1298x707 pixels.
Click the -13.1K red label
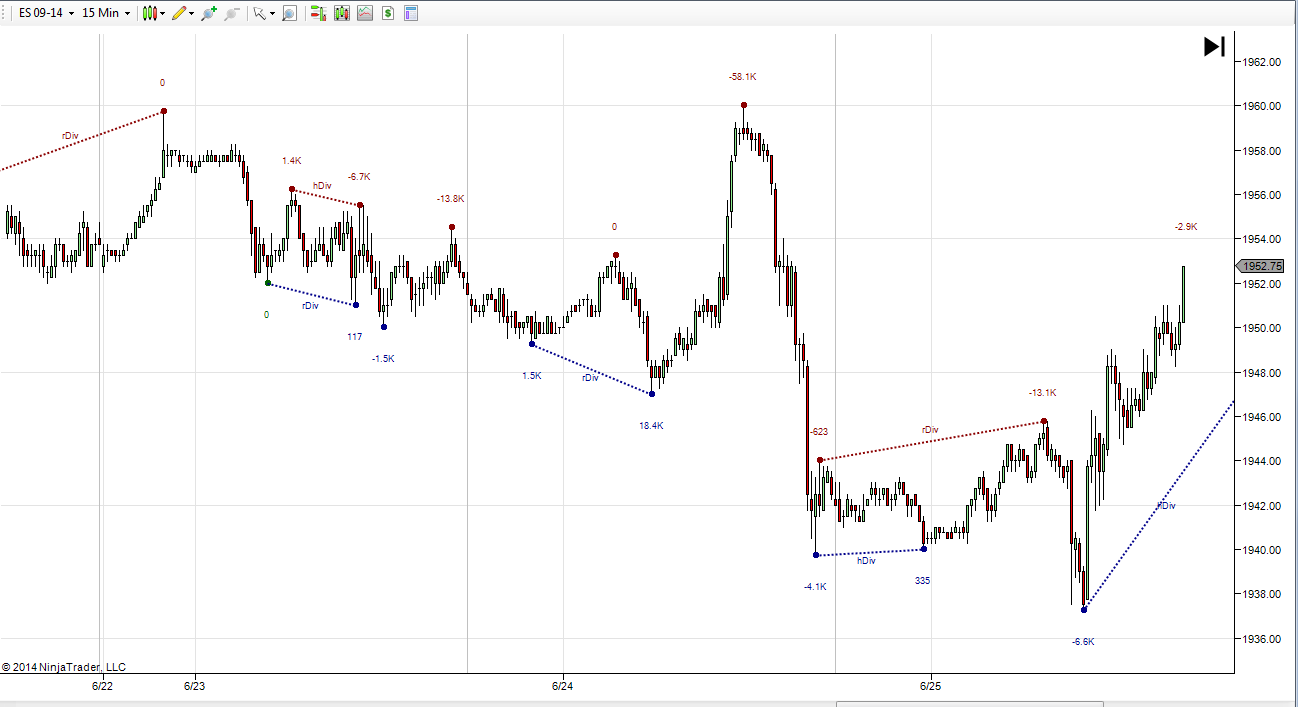1043,392
